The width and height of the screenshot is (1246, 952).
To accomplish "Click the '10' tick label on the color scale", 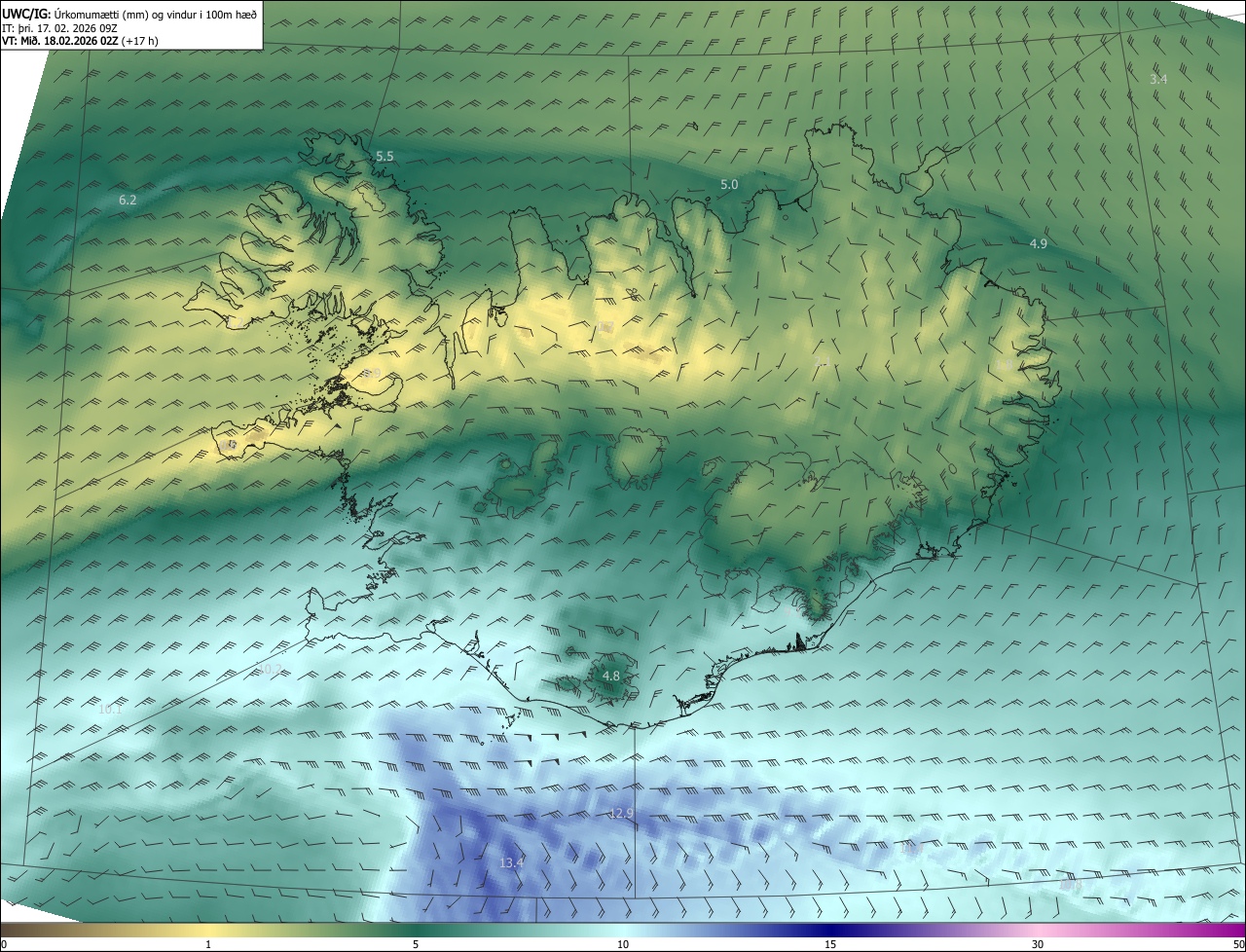I will (x=623, y=944).
